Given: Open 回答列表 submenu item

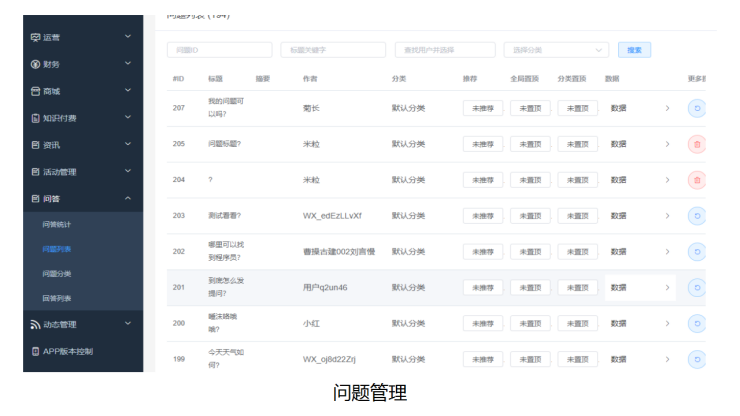Looking at the screenshot, I should click(57, 298).
